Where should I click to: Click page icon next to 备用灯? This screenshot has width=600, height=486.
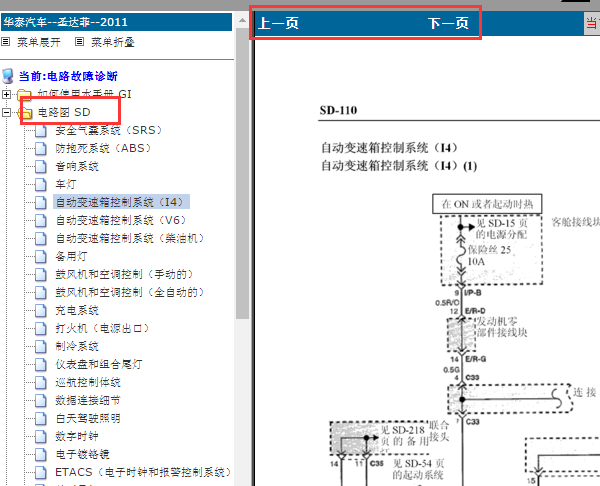(x=41, y=256)
